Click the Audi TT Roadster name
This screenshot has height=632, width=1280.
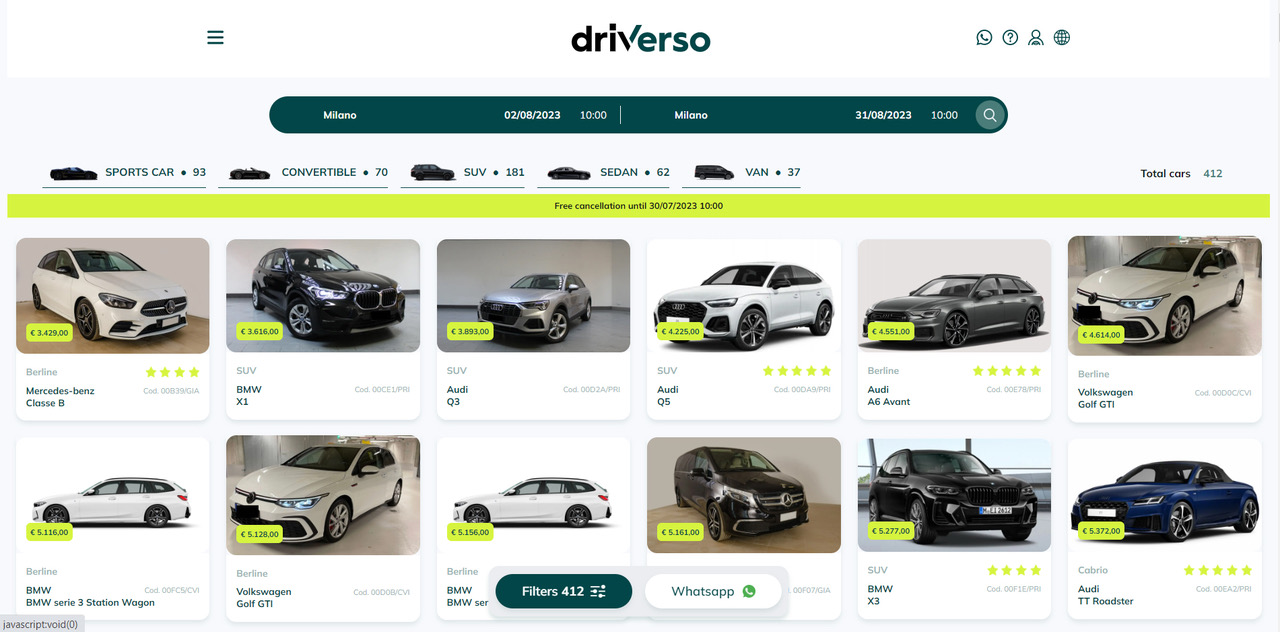(1106, 595)
